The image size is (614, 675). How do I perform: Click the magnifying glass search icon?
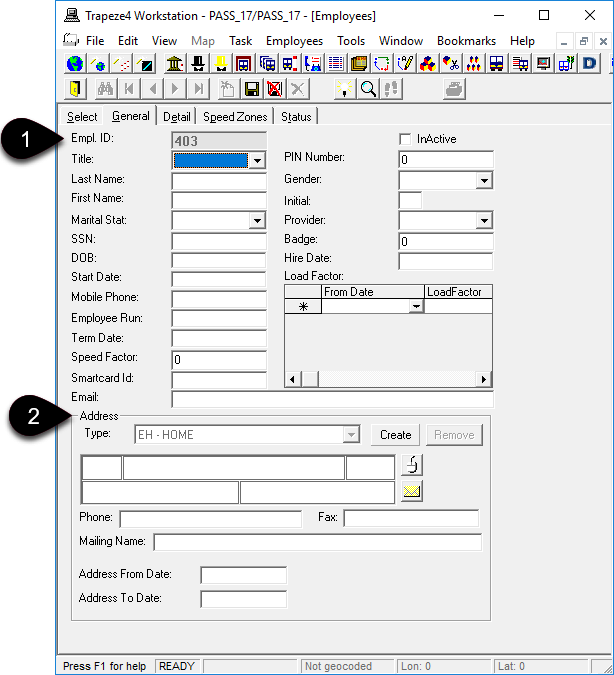(x=368, y=89)
